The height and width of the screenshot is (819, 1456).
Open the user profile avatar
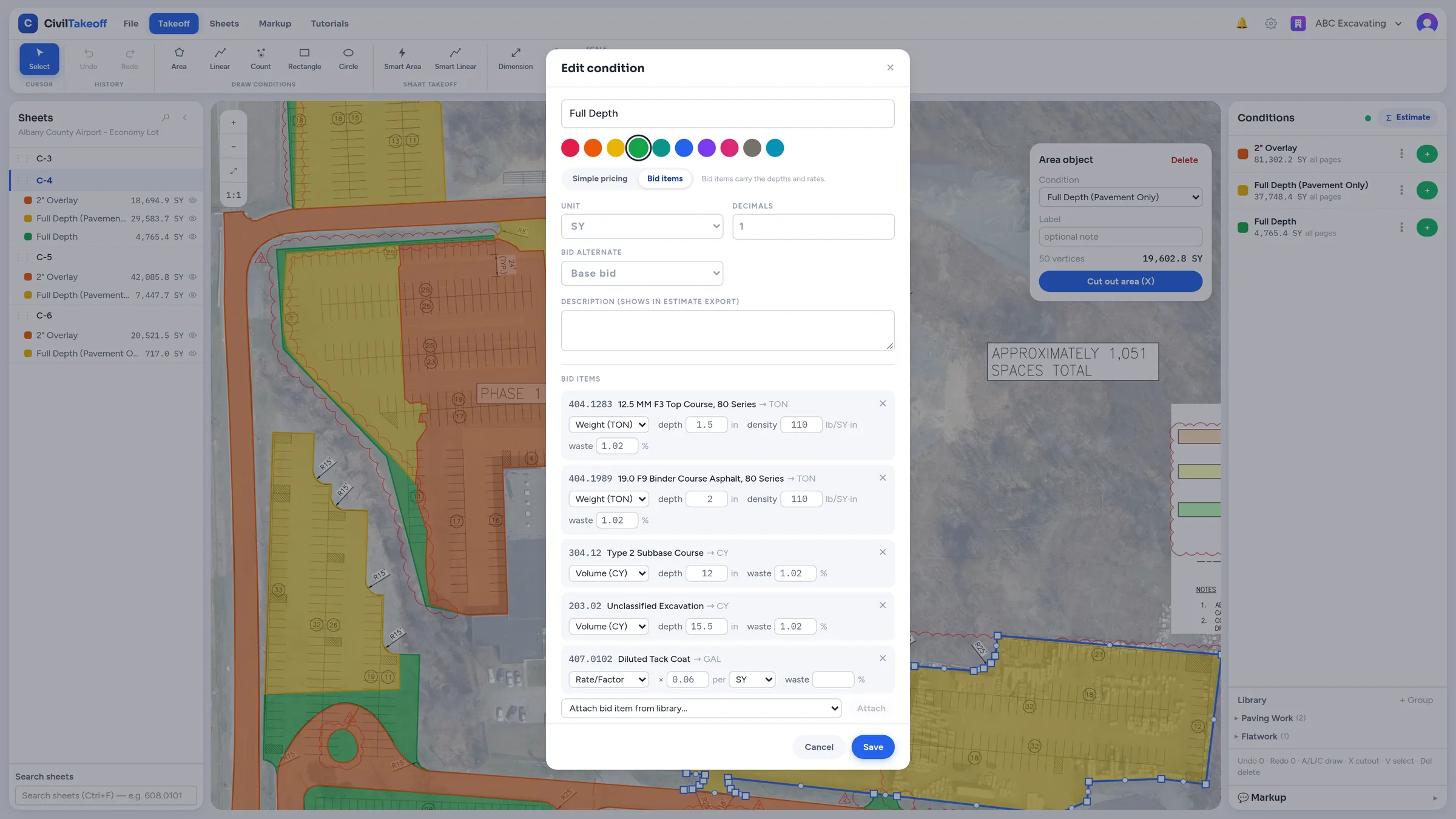pos(1427,23)
